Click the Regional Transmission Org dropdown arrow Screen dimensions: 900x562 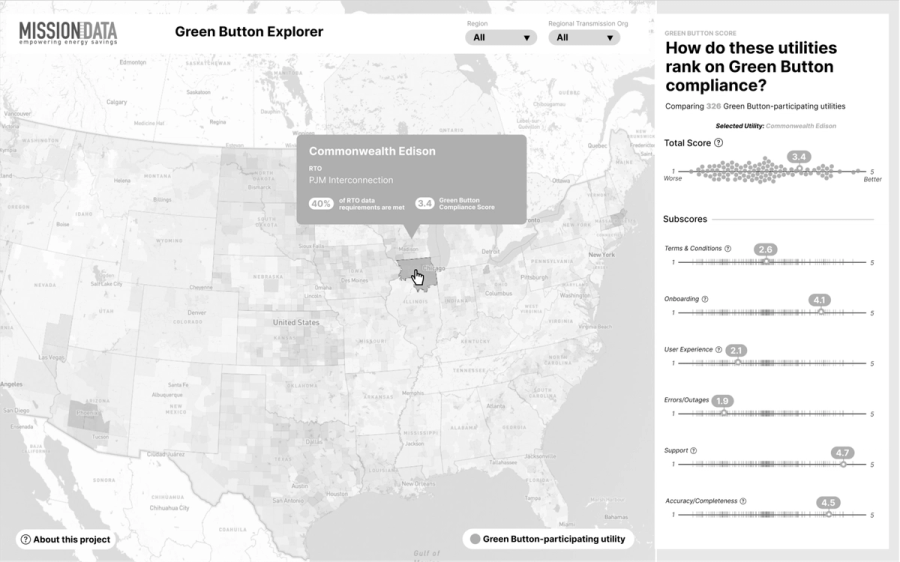tap(610, 38)
